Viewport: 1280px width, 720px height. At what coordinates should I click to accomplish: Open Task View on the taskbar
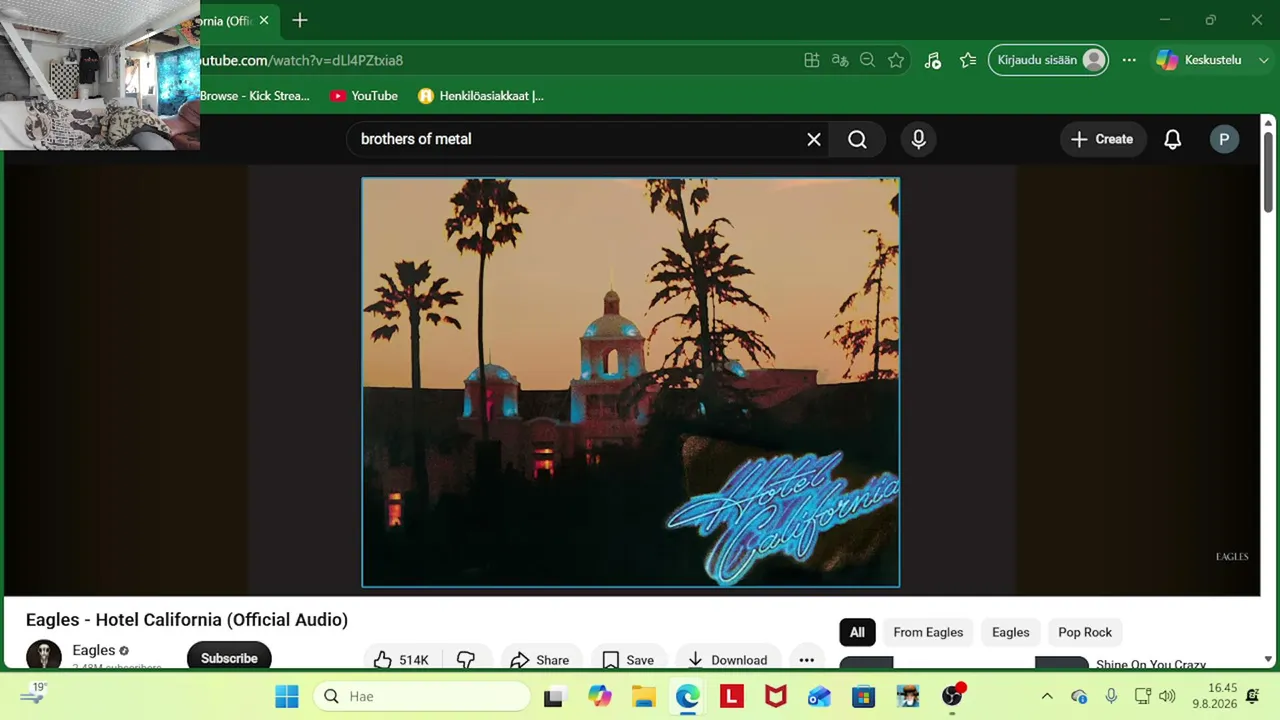pyautogui.click(x=553, y=696)
